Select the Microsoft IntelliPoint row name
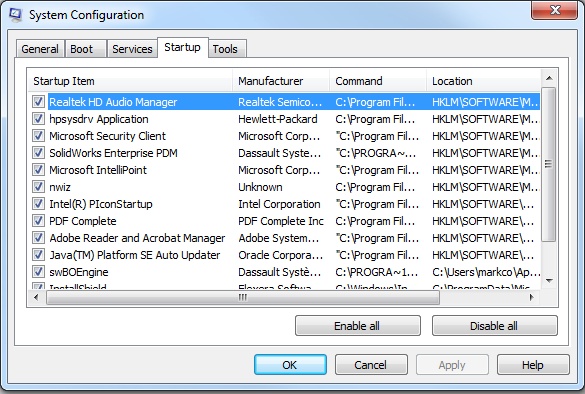 click(x=98, y=170)
